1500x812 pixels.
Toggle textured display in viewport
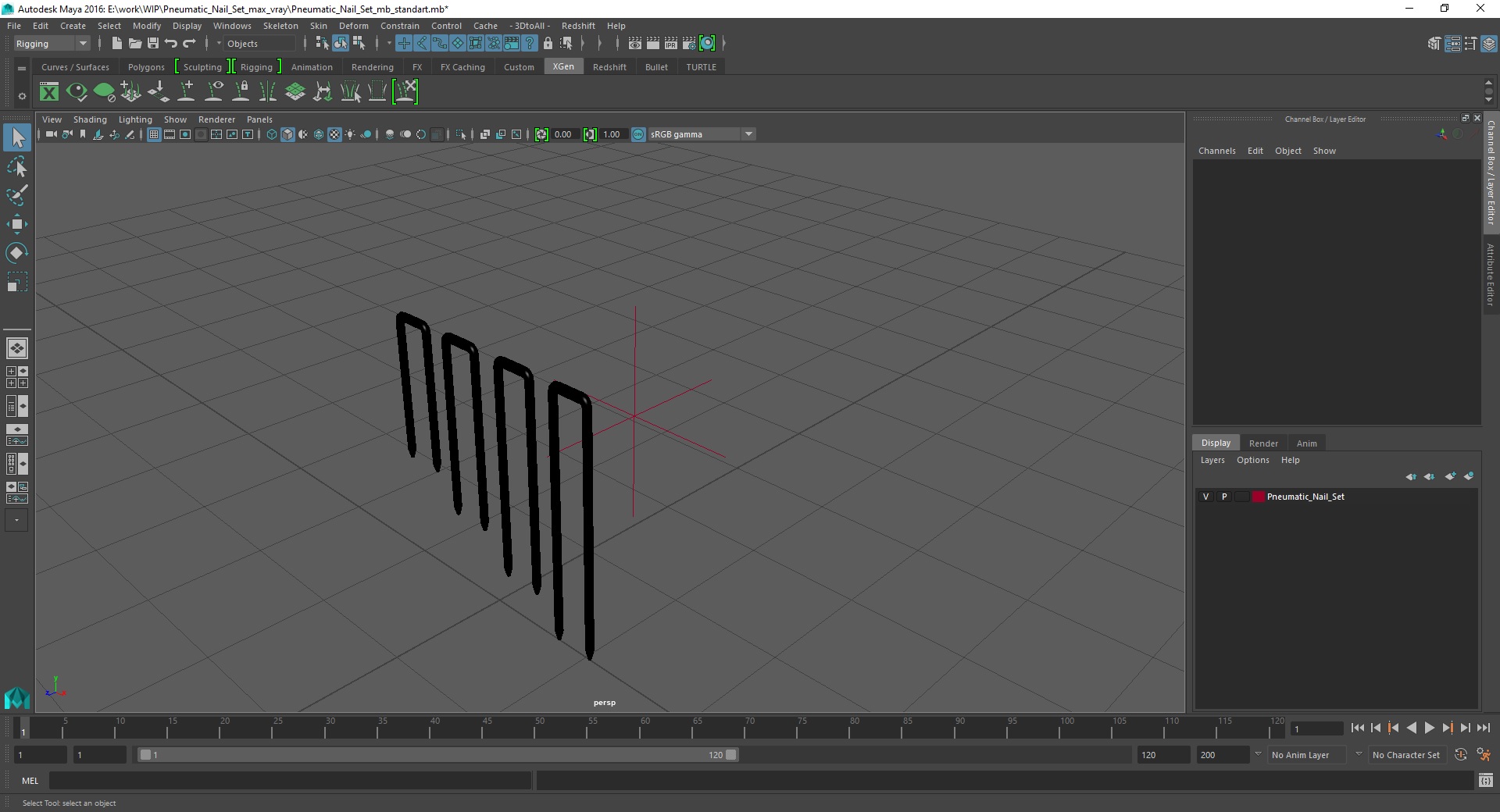[334, 134]
